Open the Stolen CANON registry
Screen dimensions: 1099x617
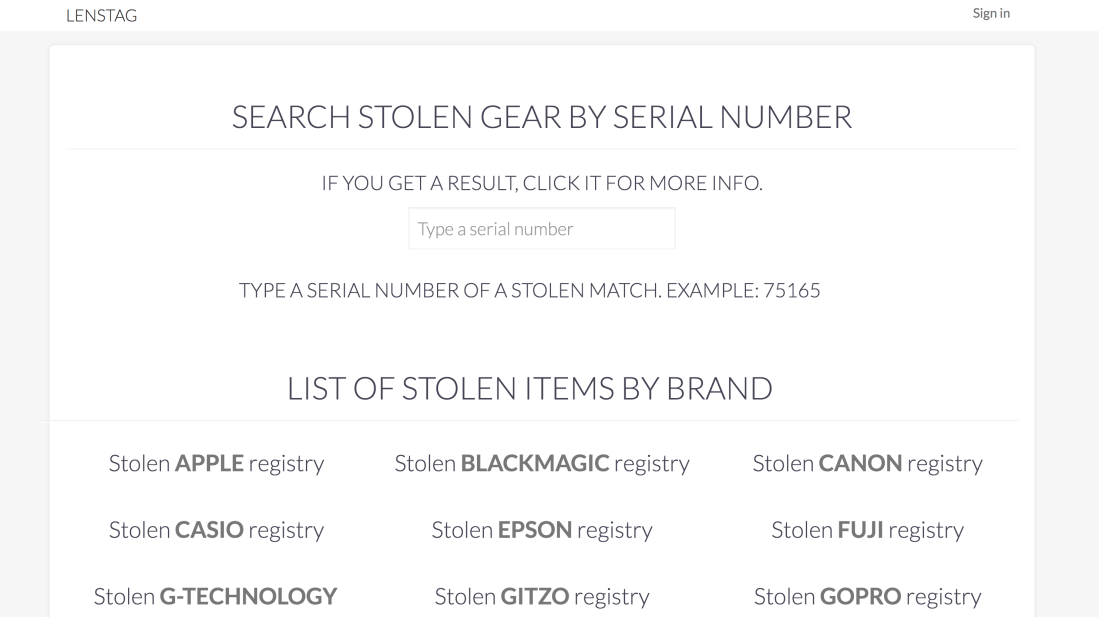867,463
